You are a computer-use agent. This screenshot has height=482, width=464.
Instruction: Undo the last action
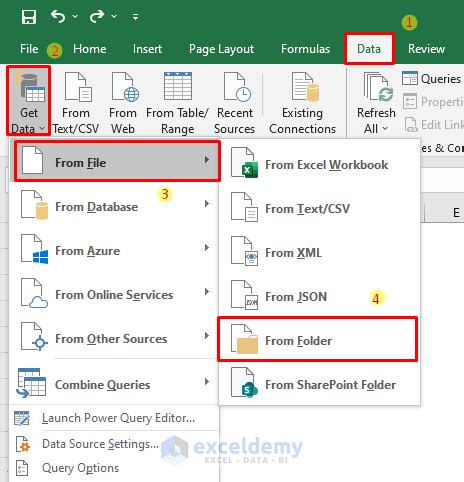tap(57, 16)
